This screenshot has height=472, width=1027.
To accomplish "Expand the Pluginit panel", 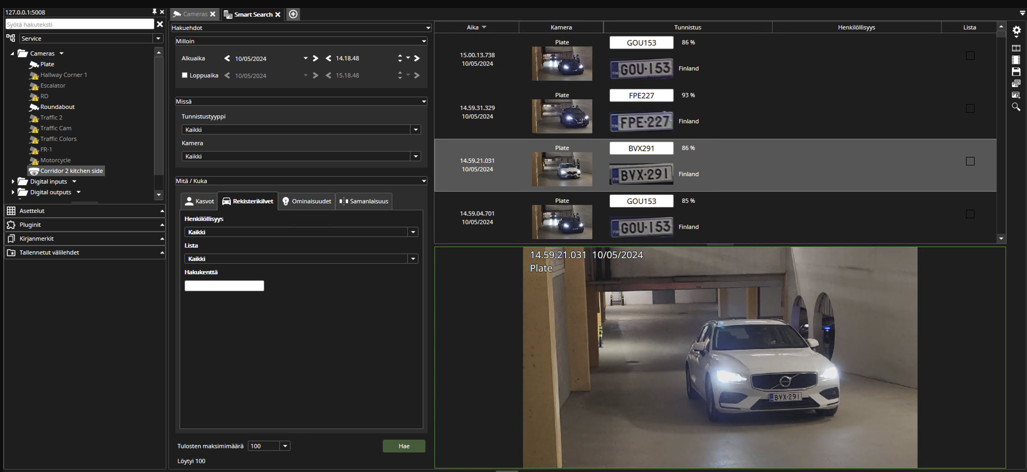I will tap(84, 225).
